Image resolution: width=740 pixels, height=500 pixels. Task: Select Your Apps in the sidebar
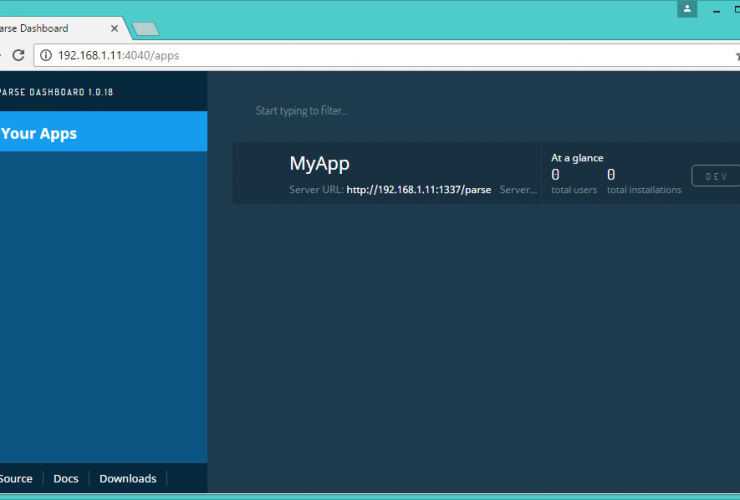coord(40,133)
